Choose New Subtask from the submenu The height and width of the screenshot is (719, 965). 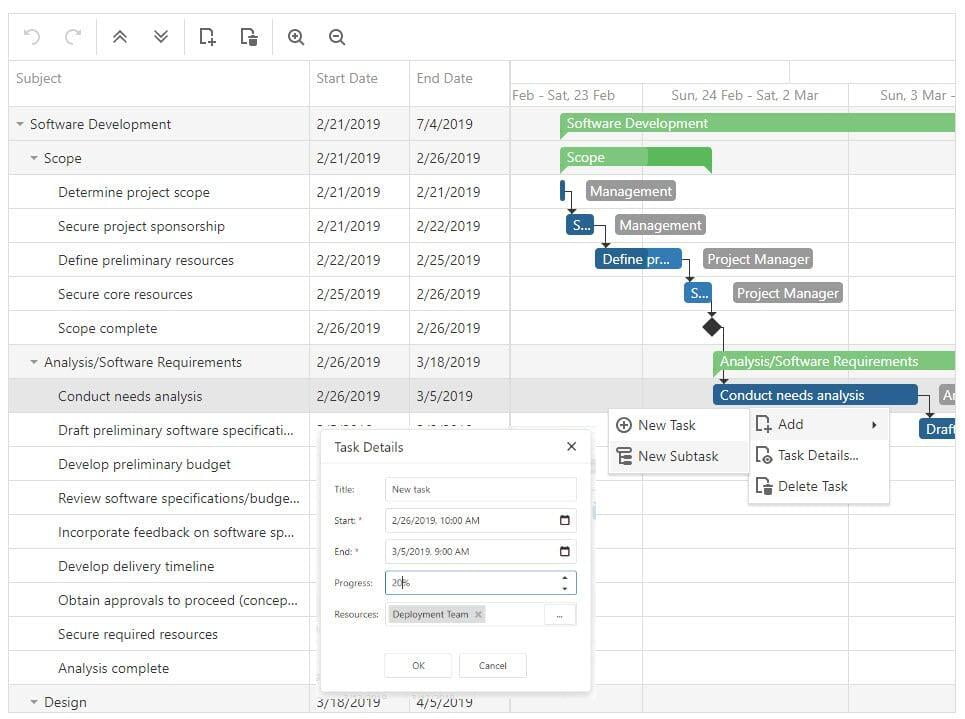(678, 456)
